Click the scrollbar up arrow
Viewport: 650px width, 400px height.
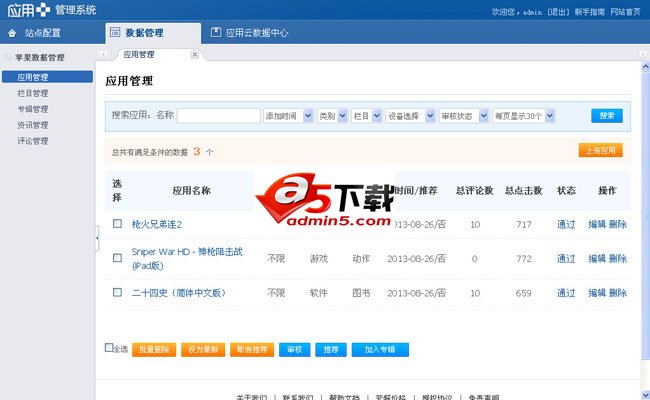pyautogui.click(x=645, y=66)
